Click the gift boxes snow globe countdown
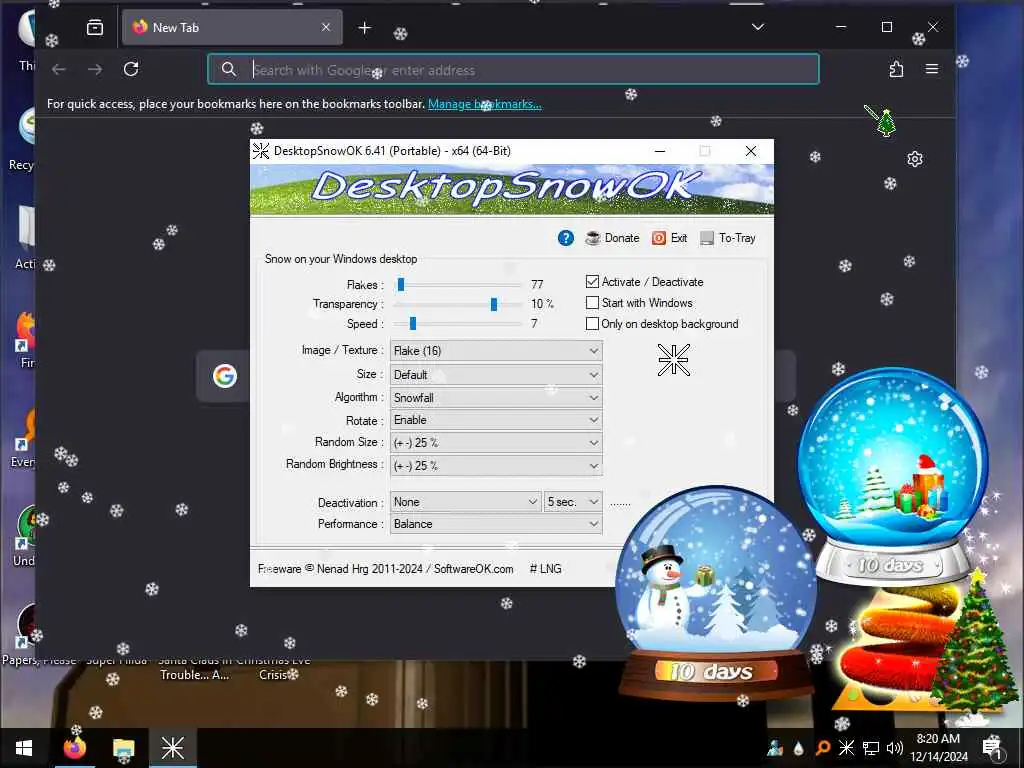This screenshot has width=1024, height=768. click(893, 477)
